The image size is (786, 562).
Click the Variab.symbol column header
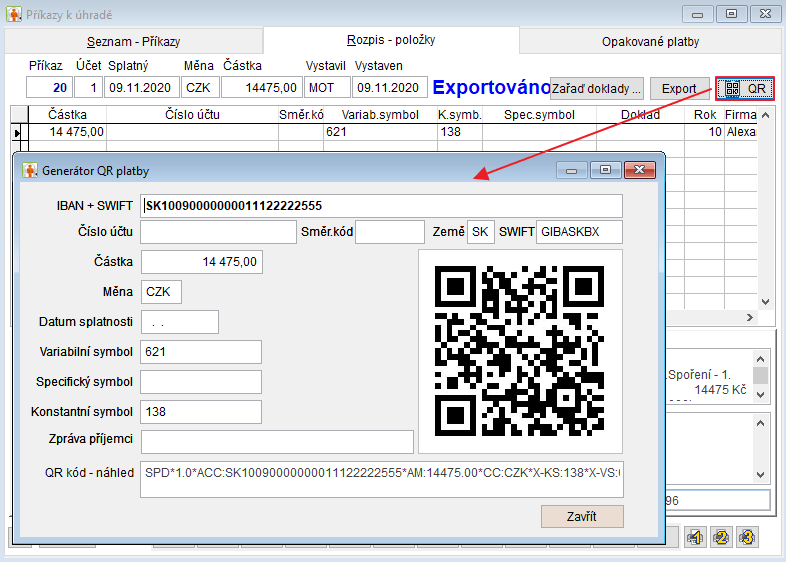click(x=380, y=115)
